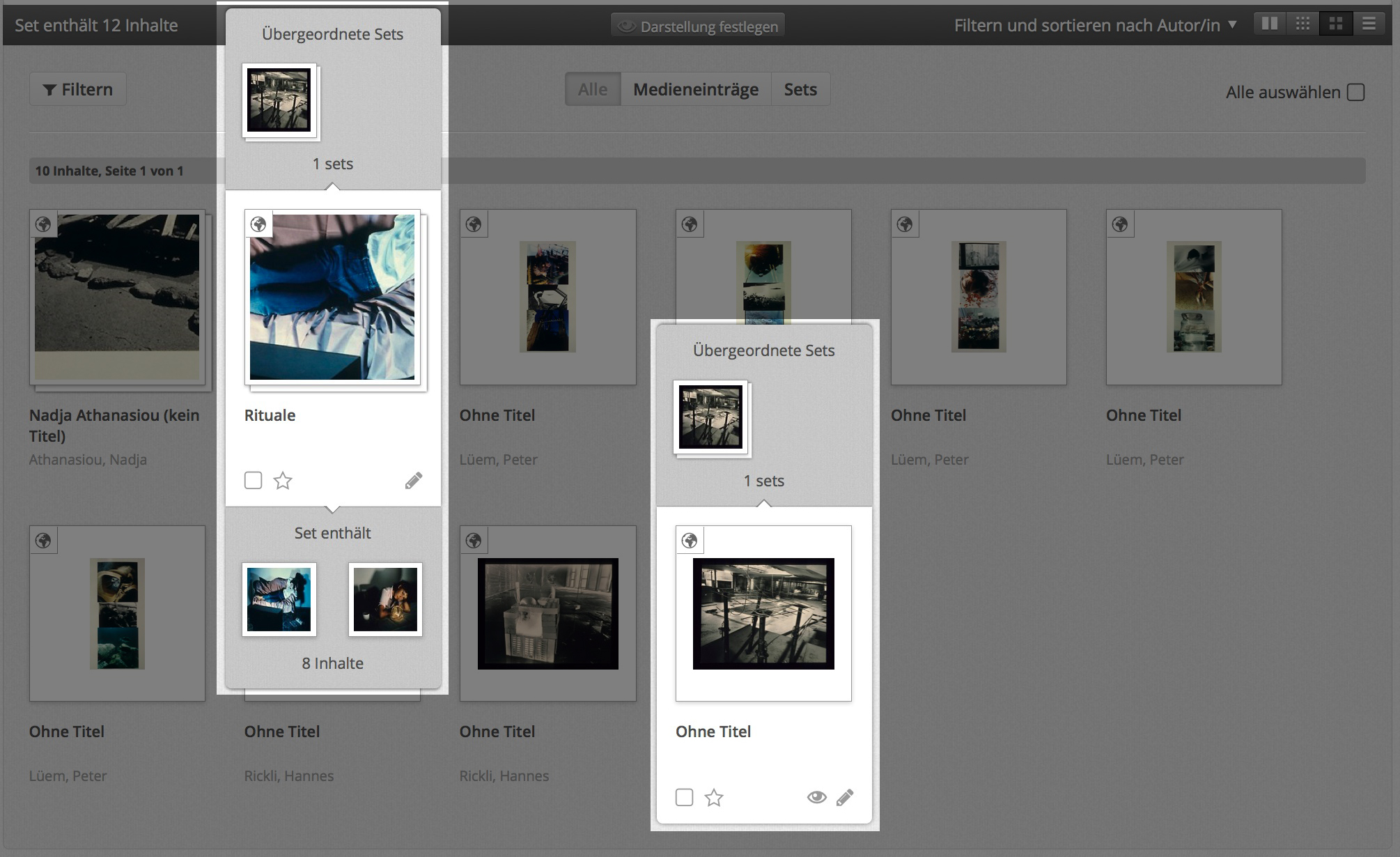This screenshot has height=857, width=1400.
Task: Select the Alle tab
Action: click(x=593, y=89)
